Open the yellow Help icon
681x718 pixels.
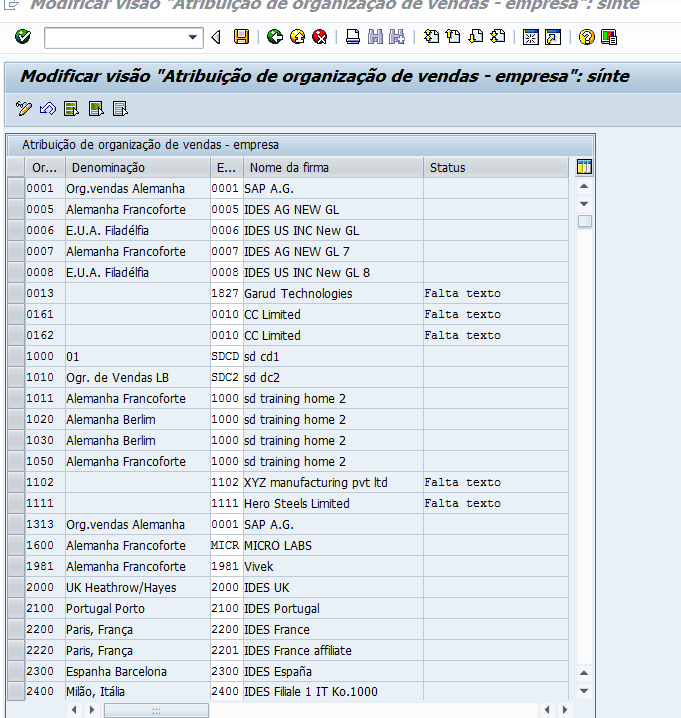(586, 37)
